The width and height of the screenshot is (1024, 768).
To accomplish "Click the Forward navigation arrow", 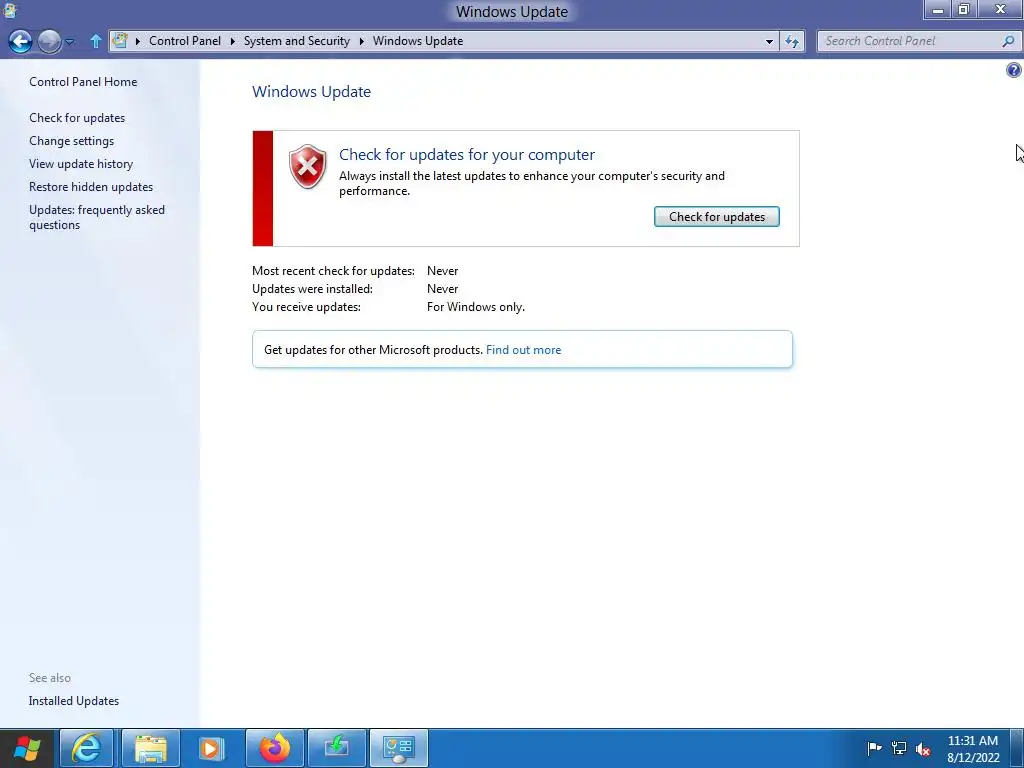I will click(x=49, y=41).
